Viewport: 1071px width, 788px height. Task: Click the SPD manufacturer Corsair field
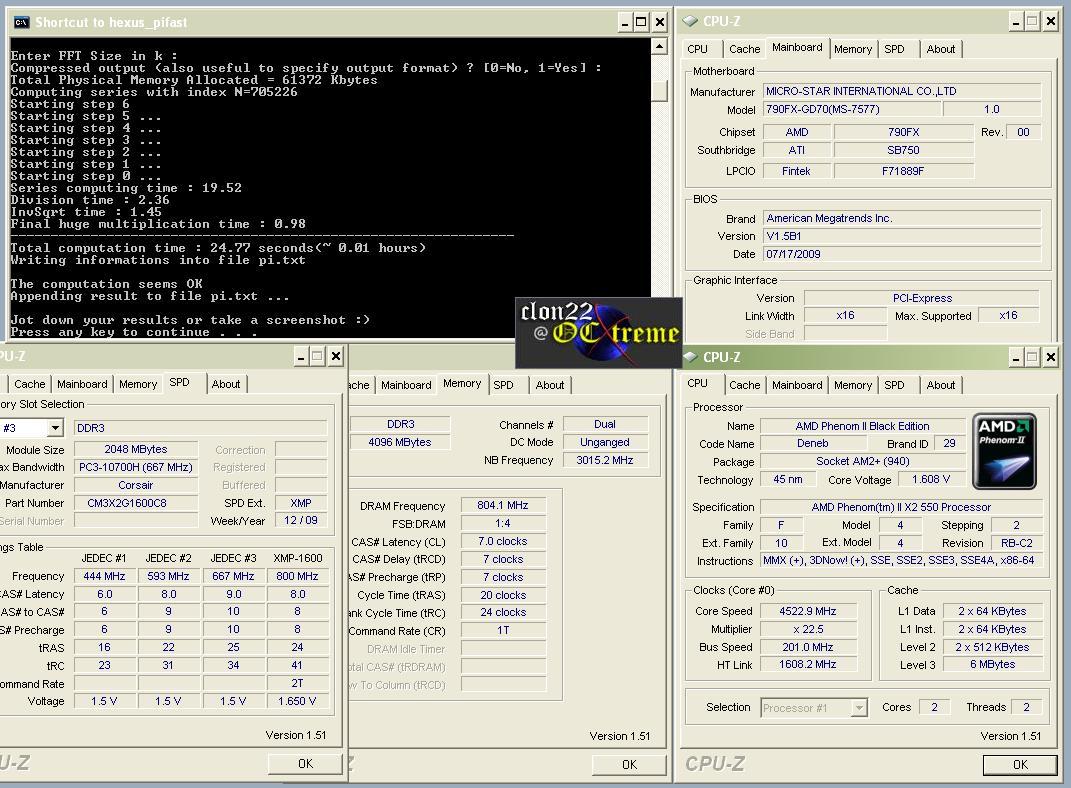point(136,486)
